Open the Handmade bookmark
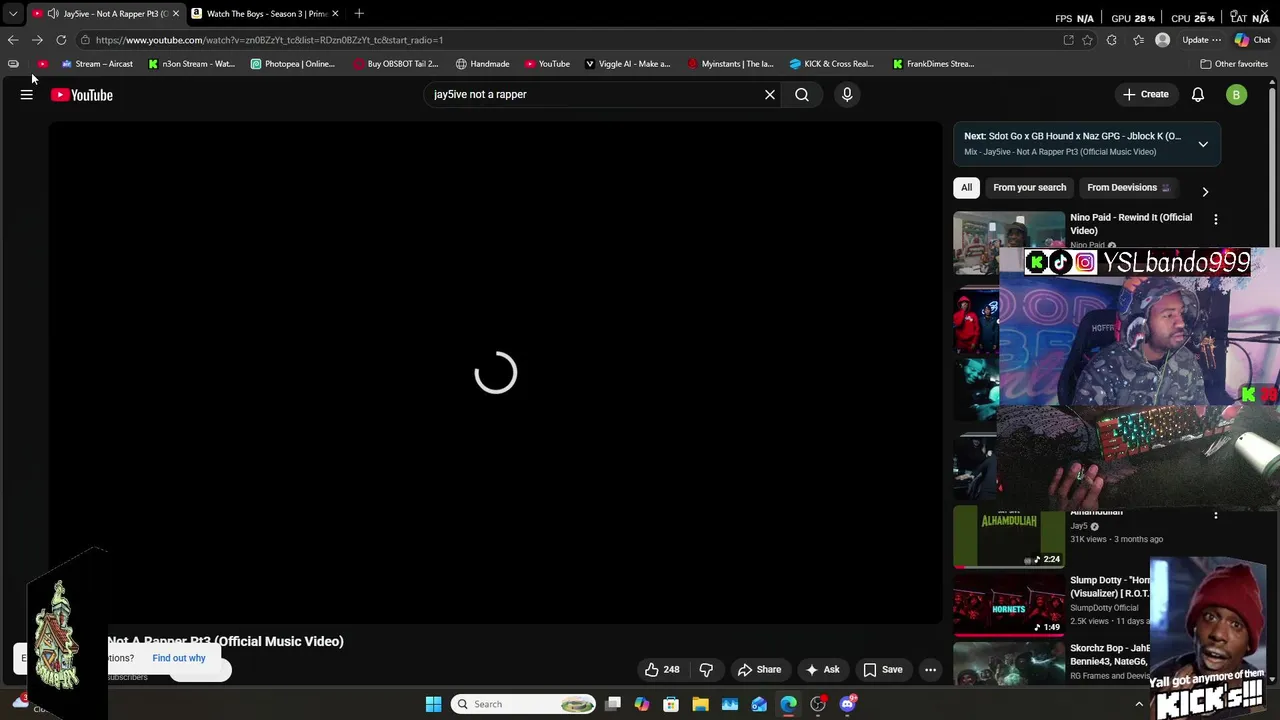The image size is (1280, 720). [482, 64]
